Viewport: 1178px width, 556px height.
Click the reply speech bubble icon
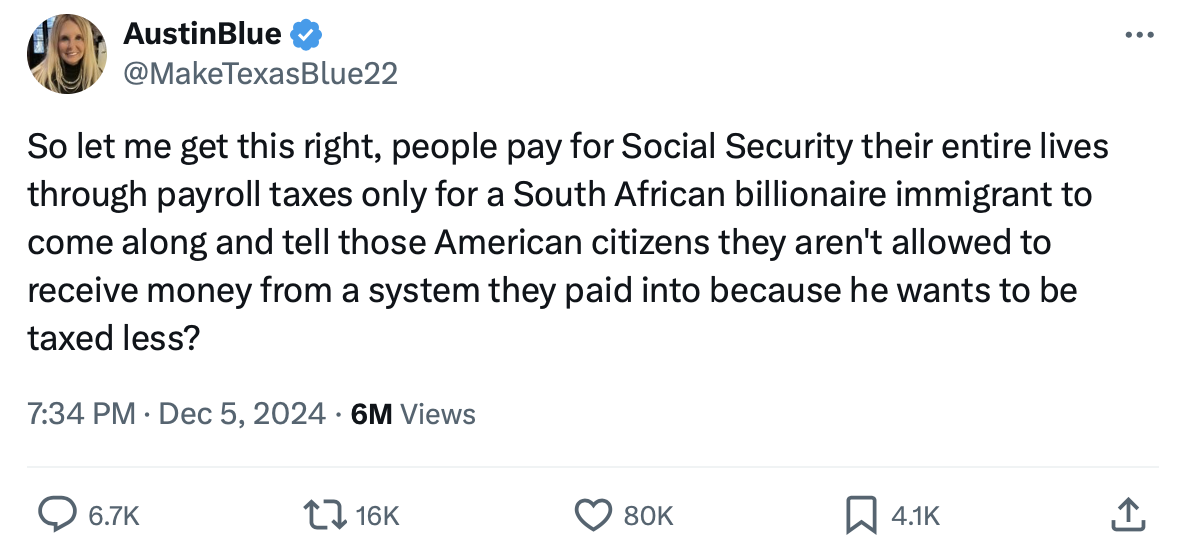[59, 515]
